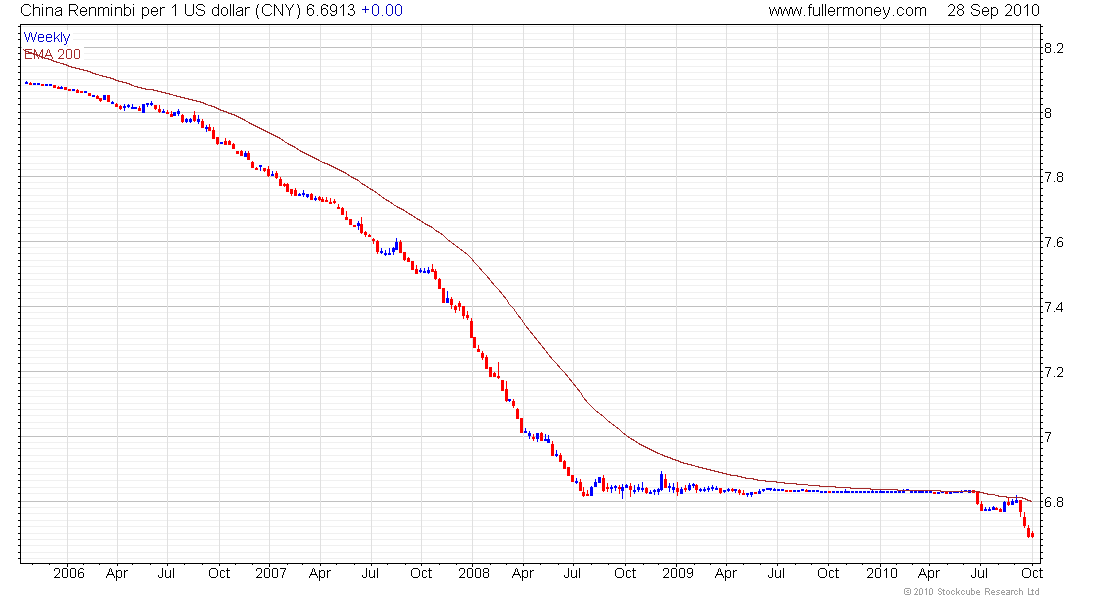Click the 8 price axis label
The height and width of the screenshot is (600, 1100).
(1048, 113)
